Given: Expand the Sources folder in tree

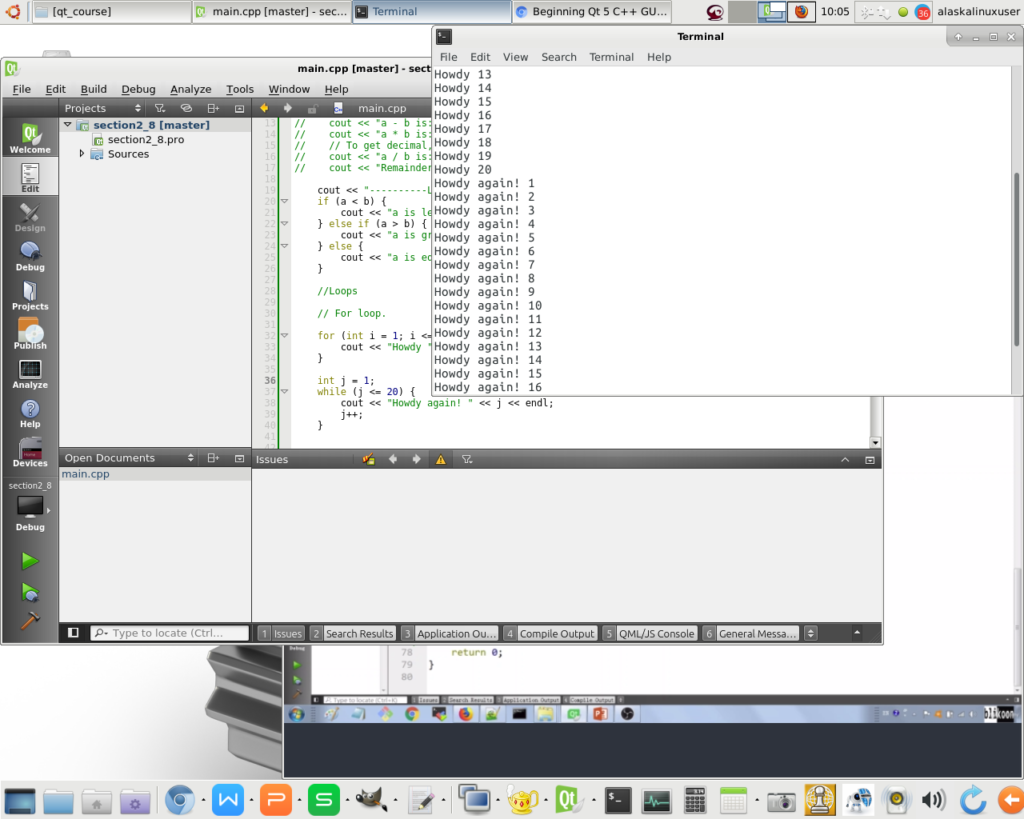Looking at the screenshot, I should pyautogui.click(x=83, y=154).
